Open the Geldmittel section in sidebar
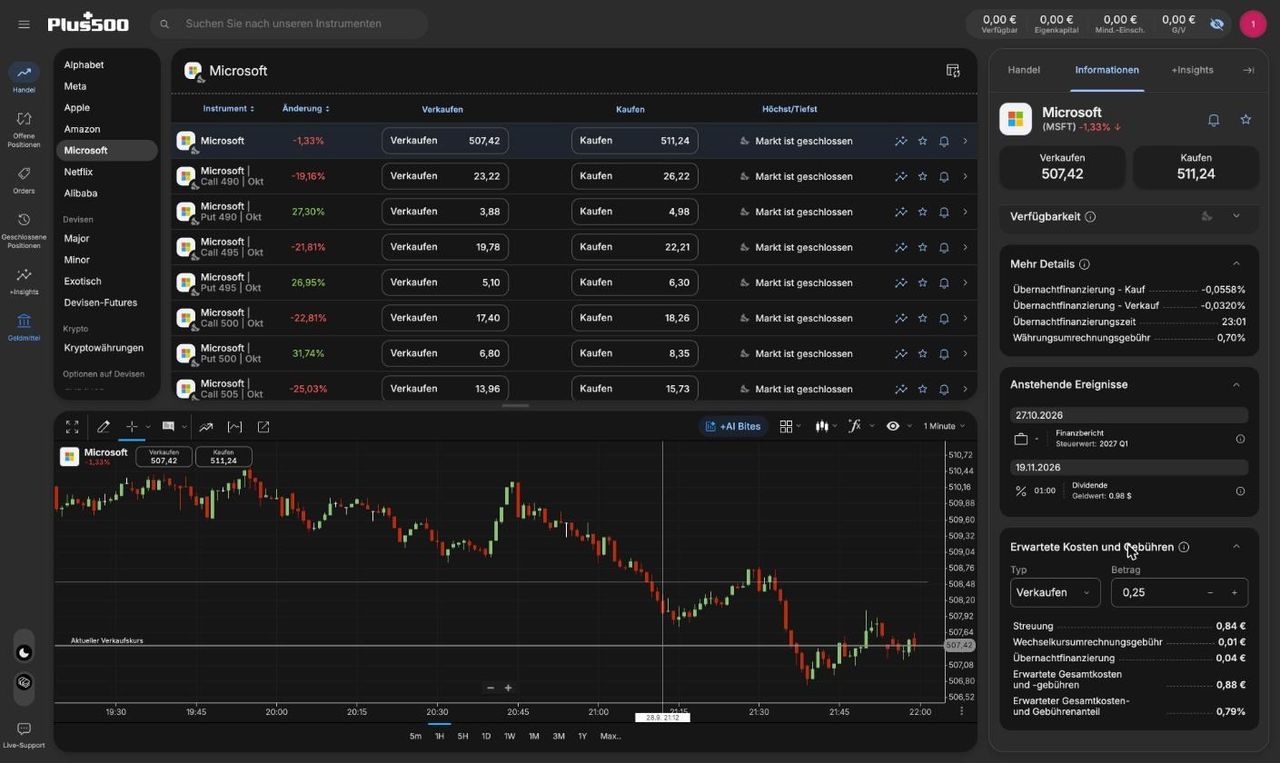Screen dimensions: 1280x763 tap(24, 327)
